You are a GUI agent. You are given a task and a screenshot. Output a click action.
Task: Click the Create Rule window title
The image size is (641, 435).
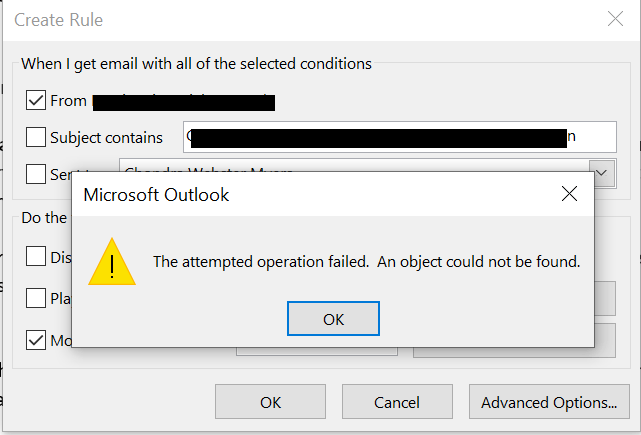(x=58, y=20)
